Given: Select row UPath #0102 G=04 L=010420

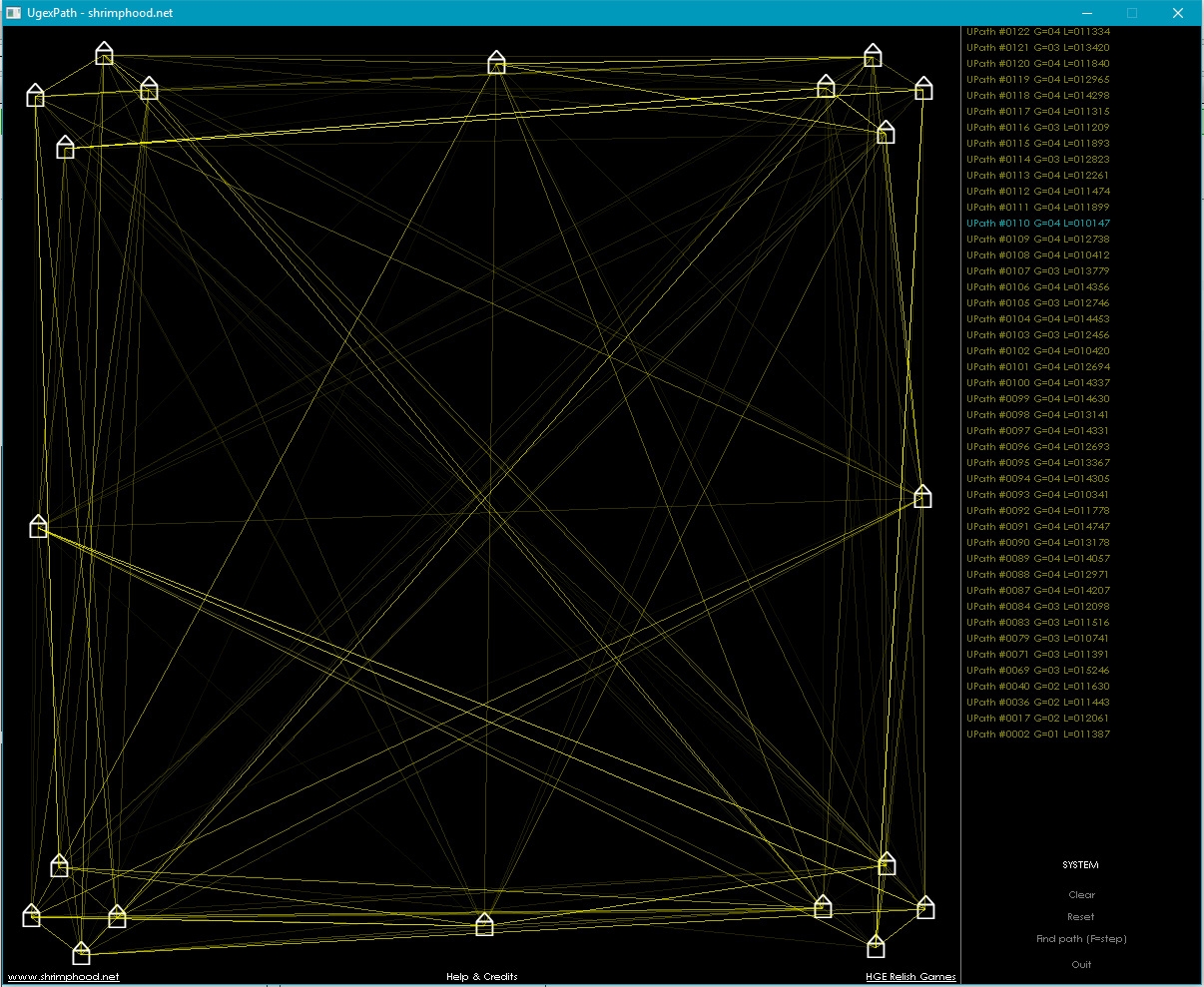Looking at the screenshot, I should 1038,351.
